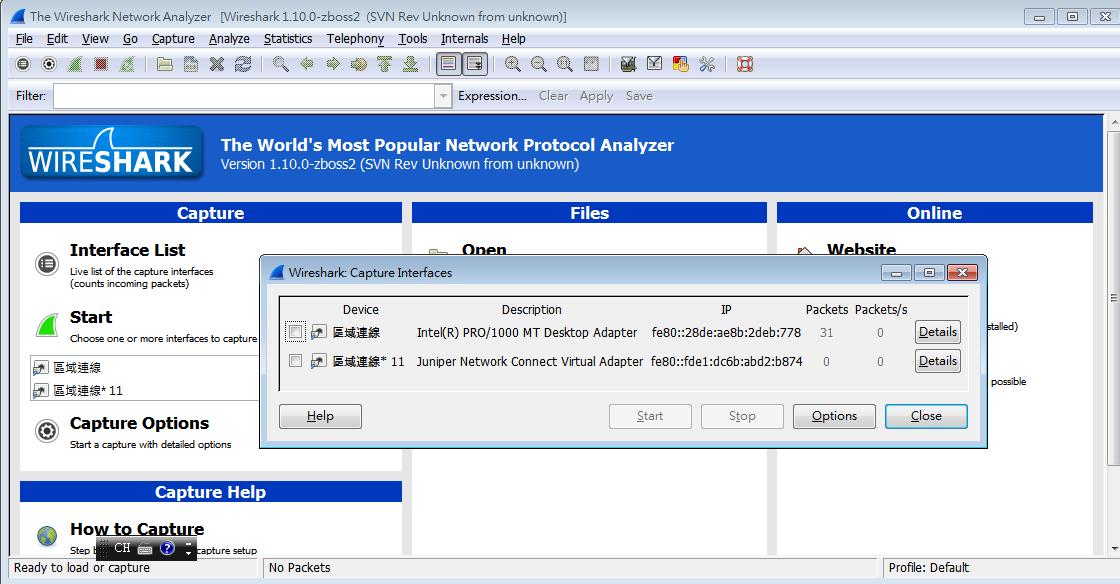Click the green shark fin Start icon
This screenshot has width=1120, height=584.
pyautogui.click(x=47, y=326)
